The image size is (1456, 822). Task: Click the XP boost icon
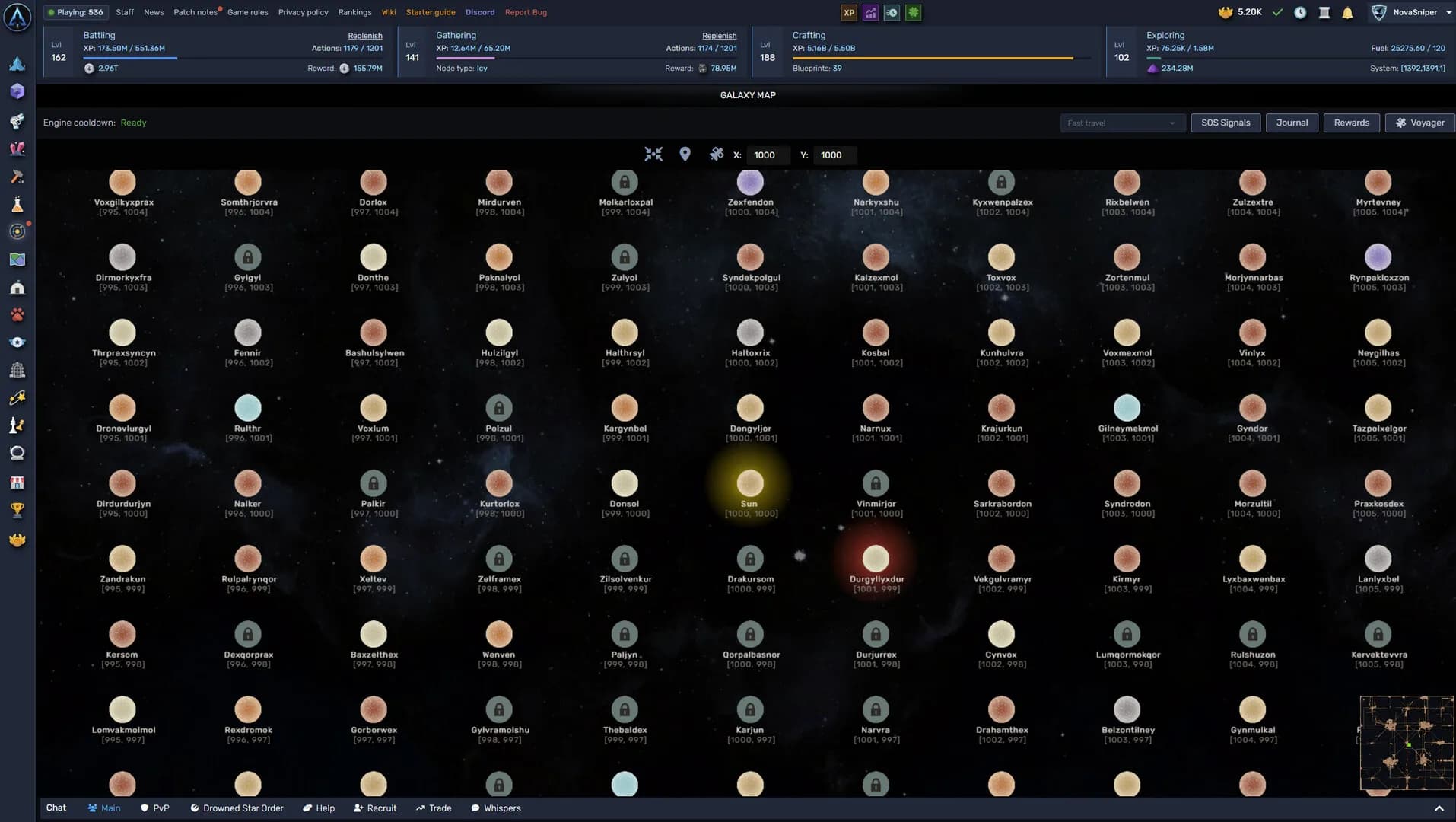[x=849, y=12]
